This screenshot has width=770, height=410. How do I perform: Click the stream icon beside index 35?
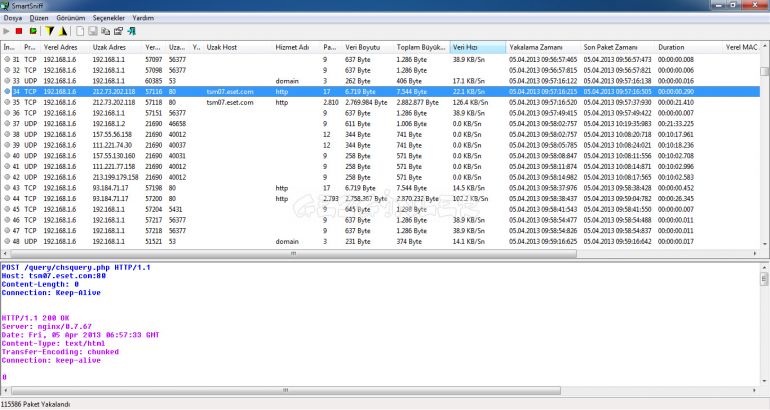[7, 103]
